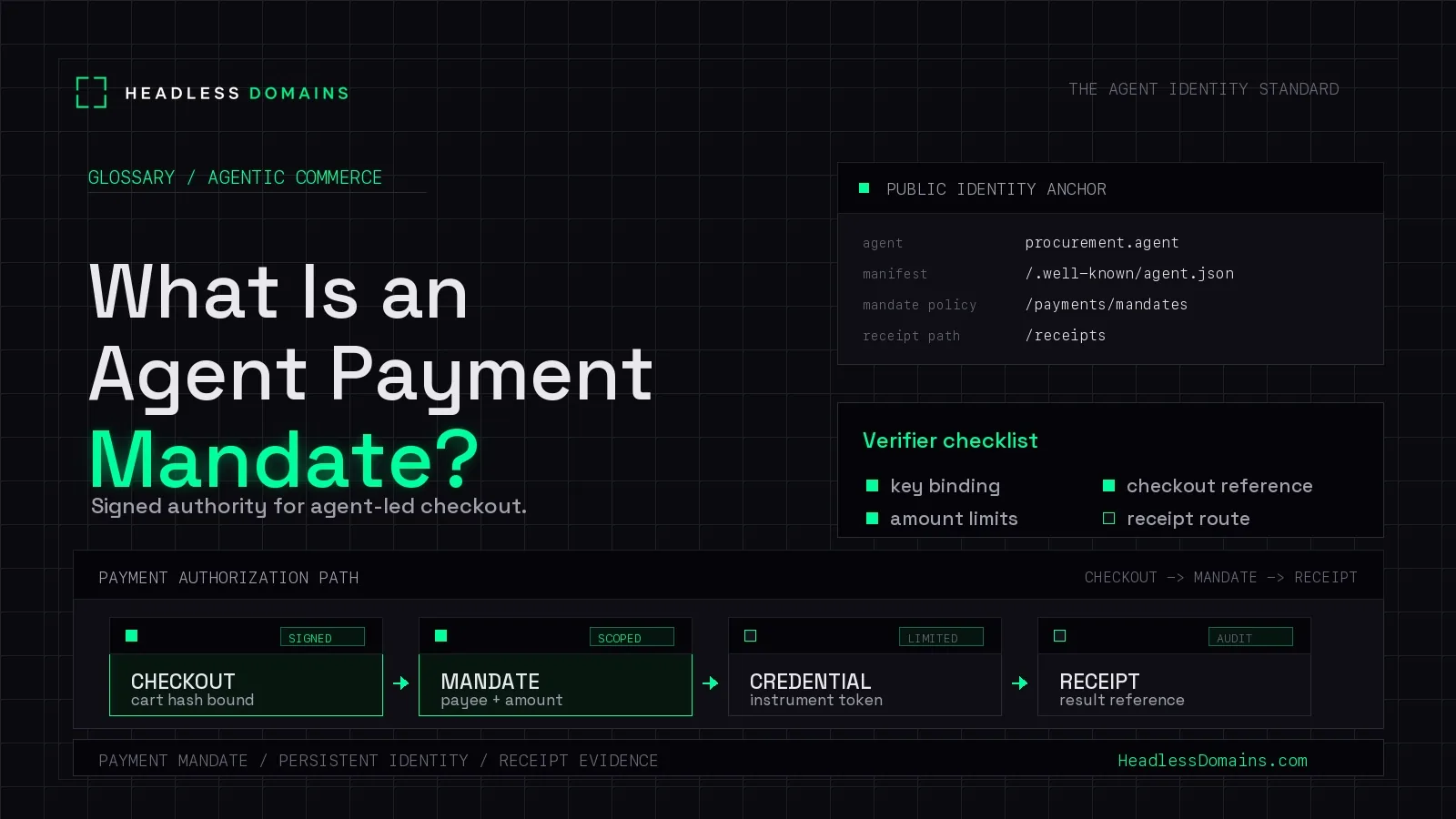Click the procurement.agent value
The height and width of the screenshot is (819, 1456).
(x=1101, y=243)
